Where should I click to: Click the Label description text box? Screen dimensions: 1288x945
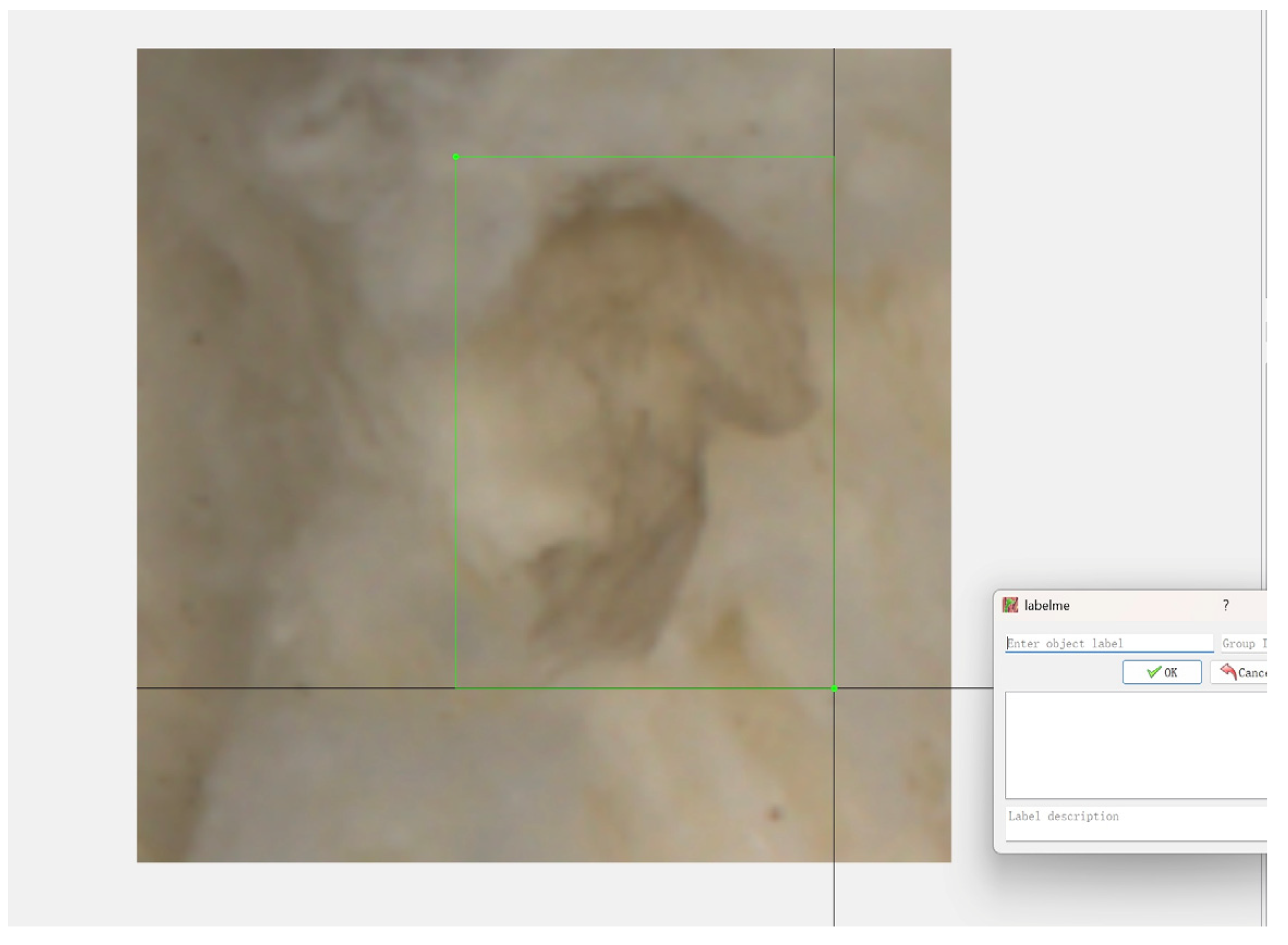(x=1136, y=822)
